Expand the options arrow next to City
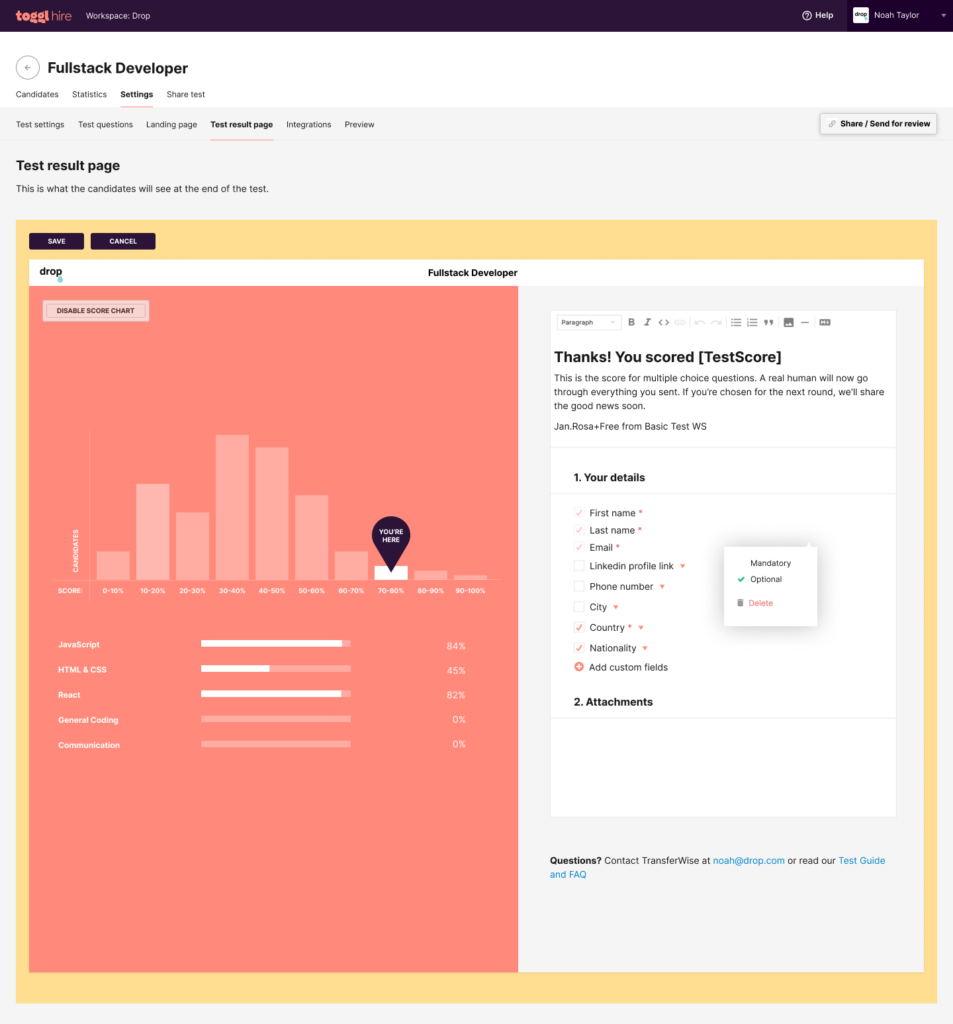 616,608
